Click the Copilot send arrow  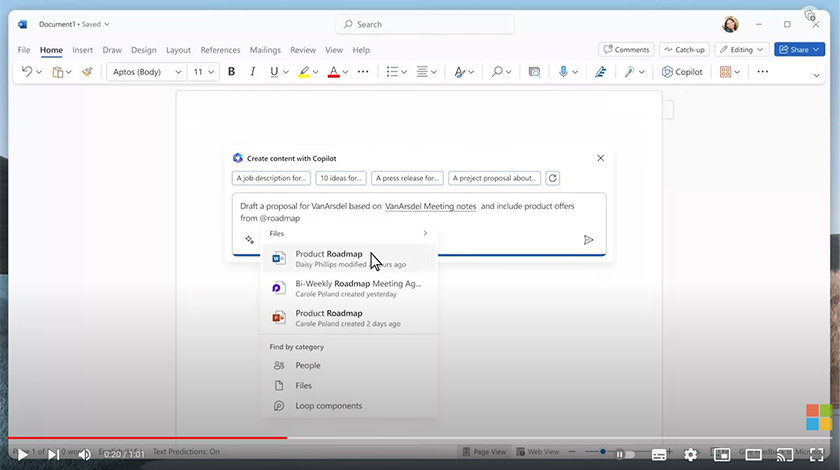pyautogui.click(x=588, y=240)
